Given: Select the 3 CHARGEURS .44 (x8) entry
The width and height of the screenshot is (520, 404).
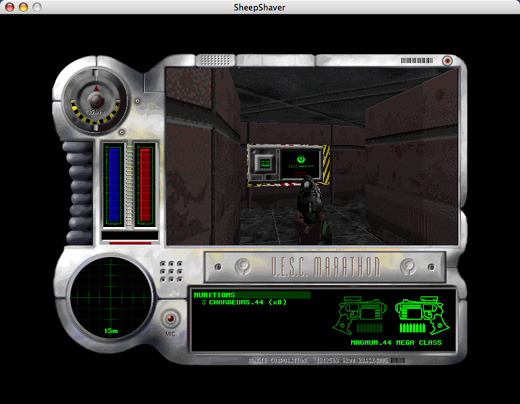Looking at the screenshot, I should point(244,303).
